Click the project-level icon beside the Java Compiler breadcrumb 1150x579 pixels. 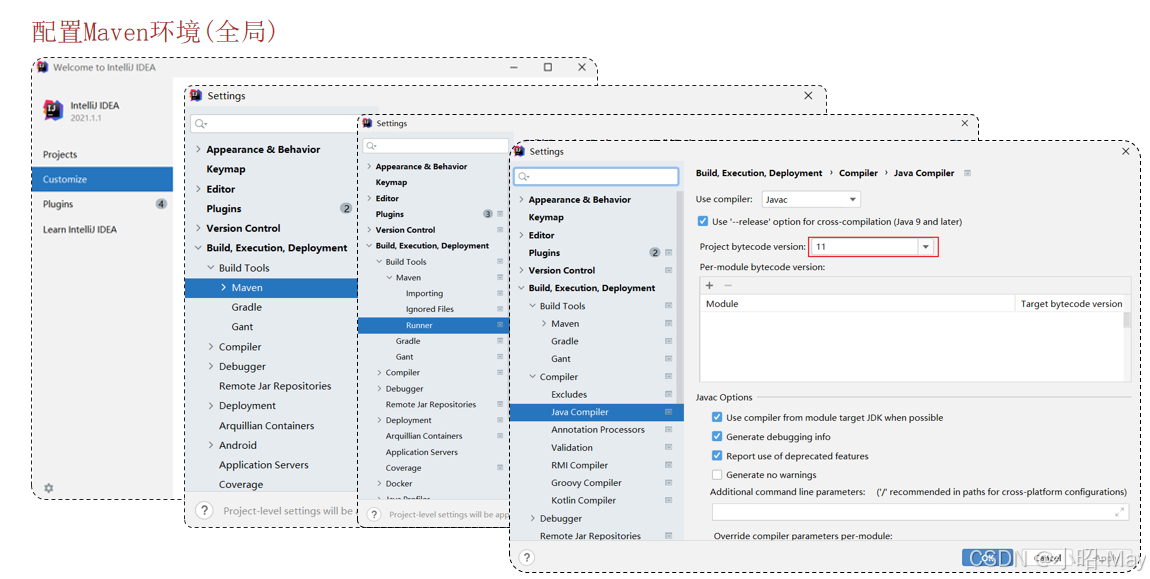967,173
